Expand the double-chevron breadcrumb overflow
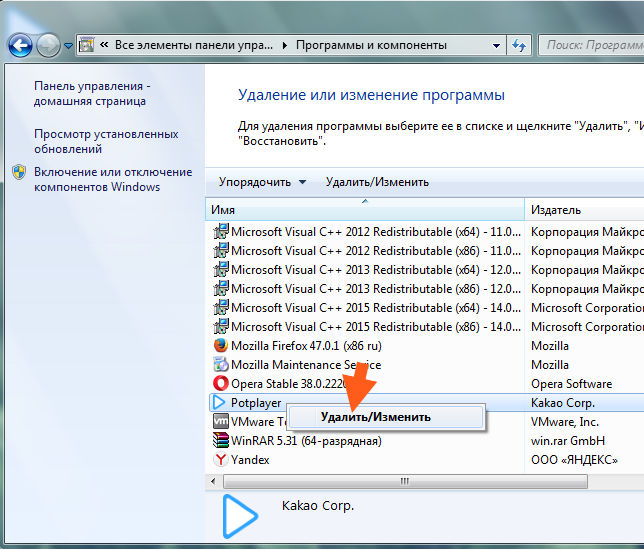Image resolution: width=644 pixels, height=549 pixels. point(104,44)
